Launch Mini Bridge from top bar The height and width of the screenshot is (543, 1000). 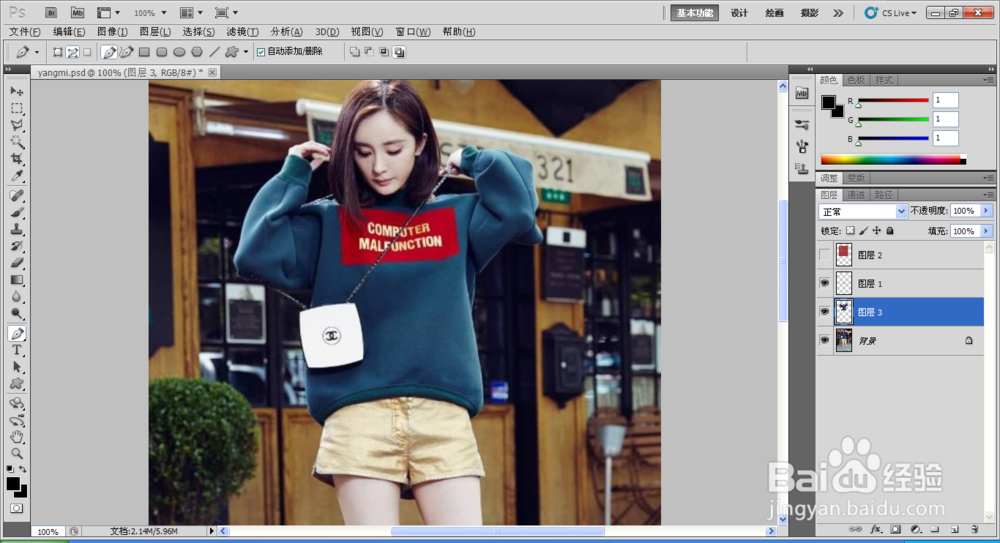pos(77,13)
